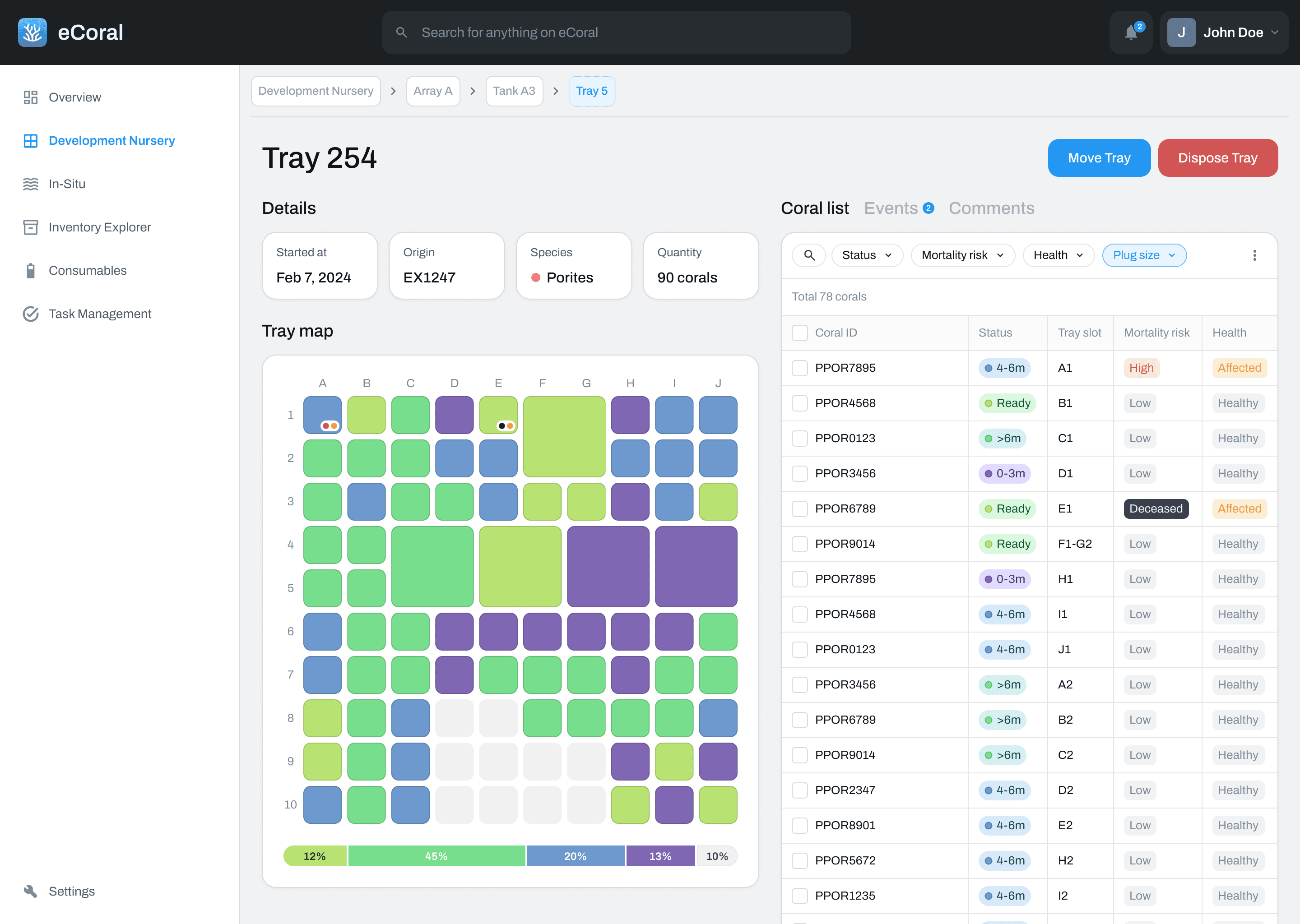Screen dimensions: 1300x924
Task: Switch to the Events tab
Action: pyautogui.click(x=891, y=208)
